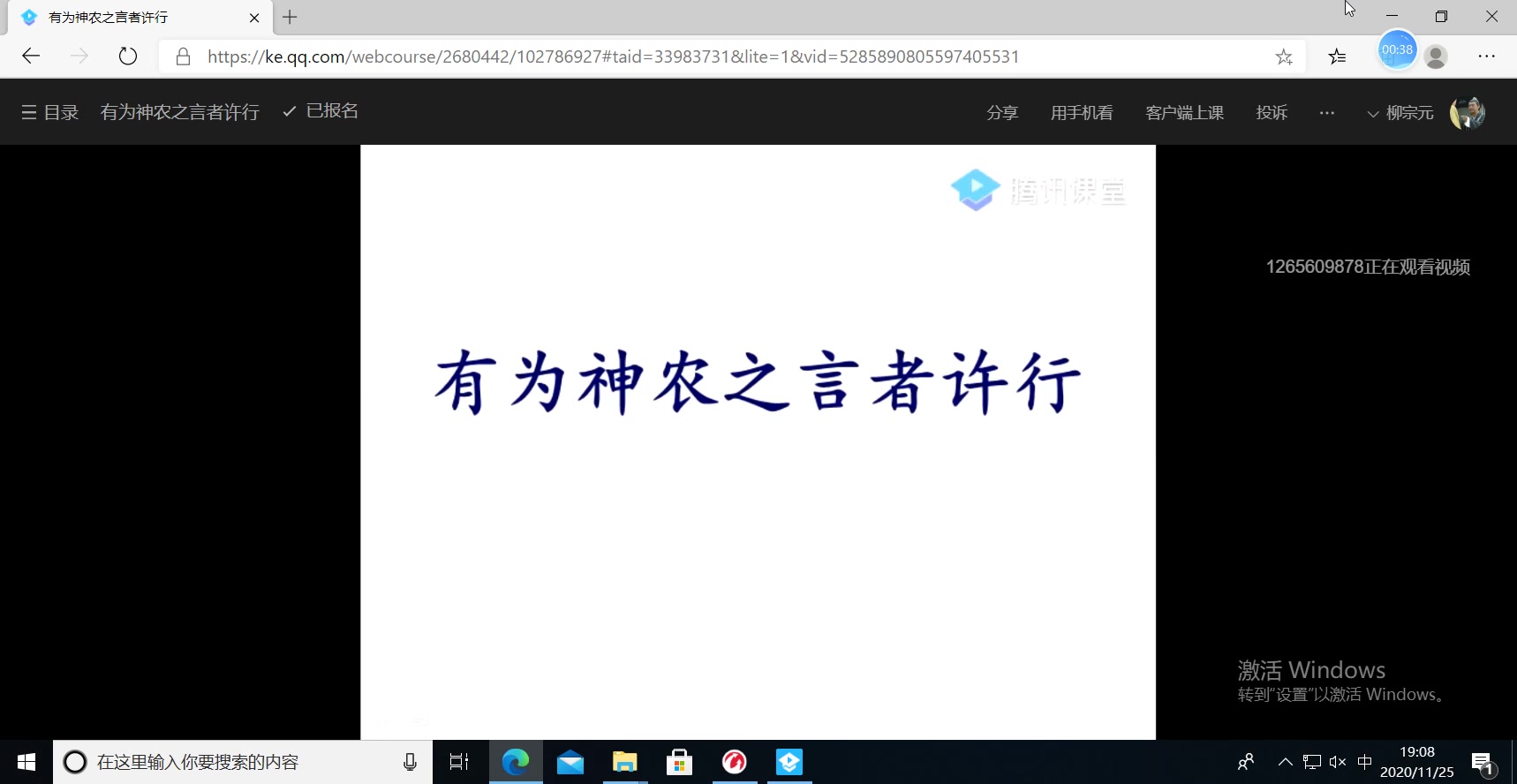Open a new browser tab

(x=290, y=17)
